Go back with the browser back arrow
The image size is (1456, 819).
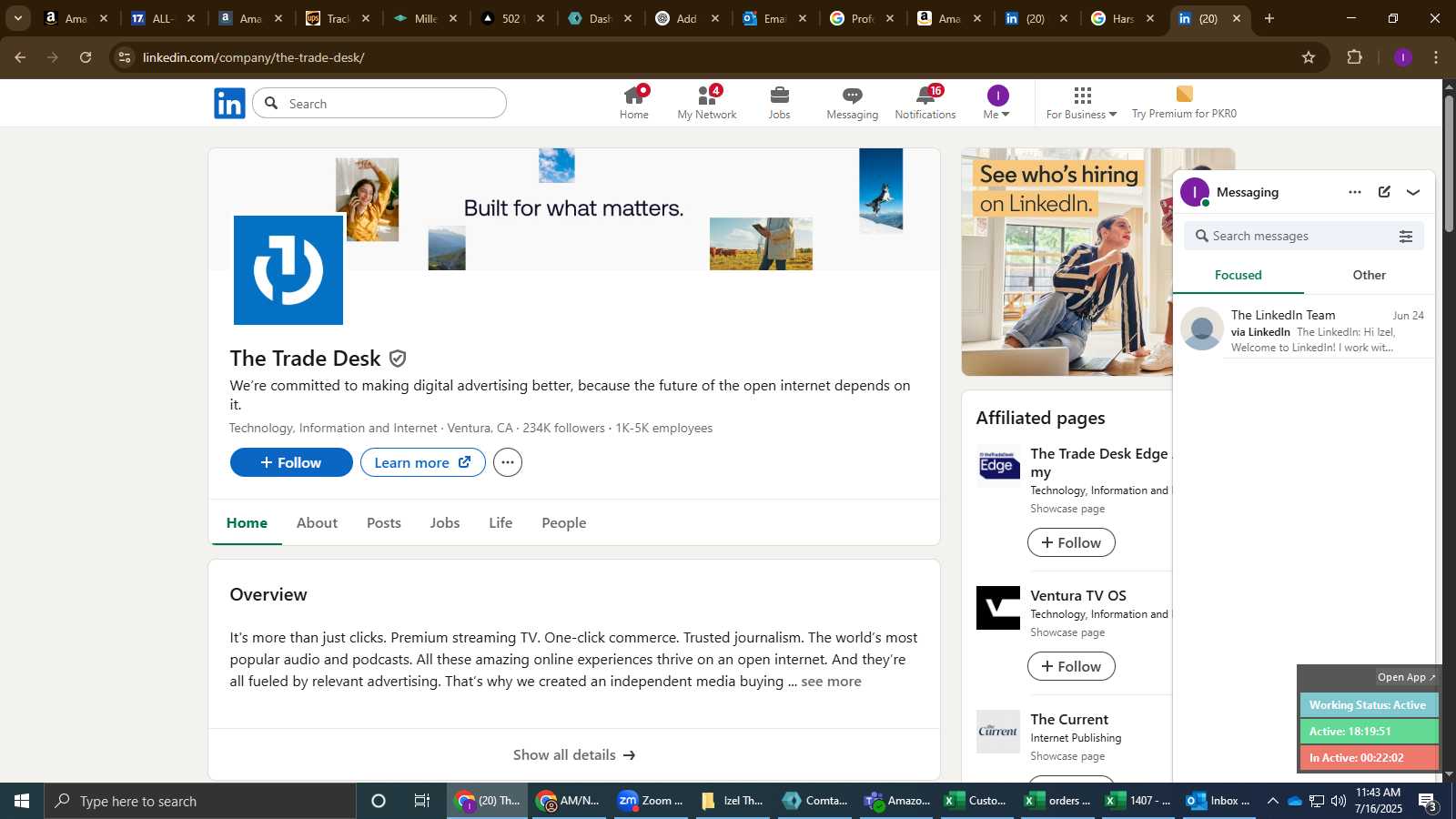pos(20,57)
